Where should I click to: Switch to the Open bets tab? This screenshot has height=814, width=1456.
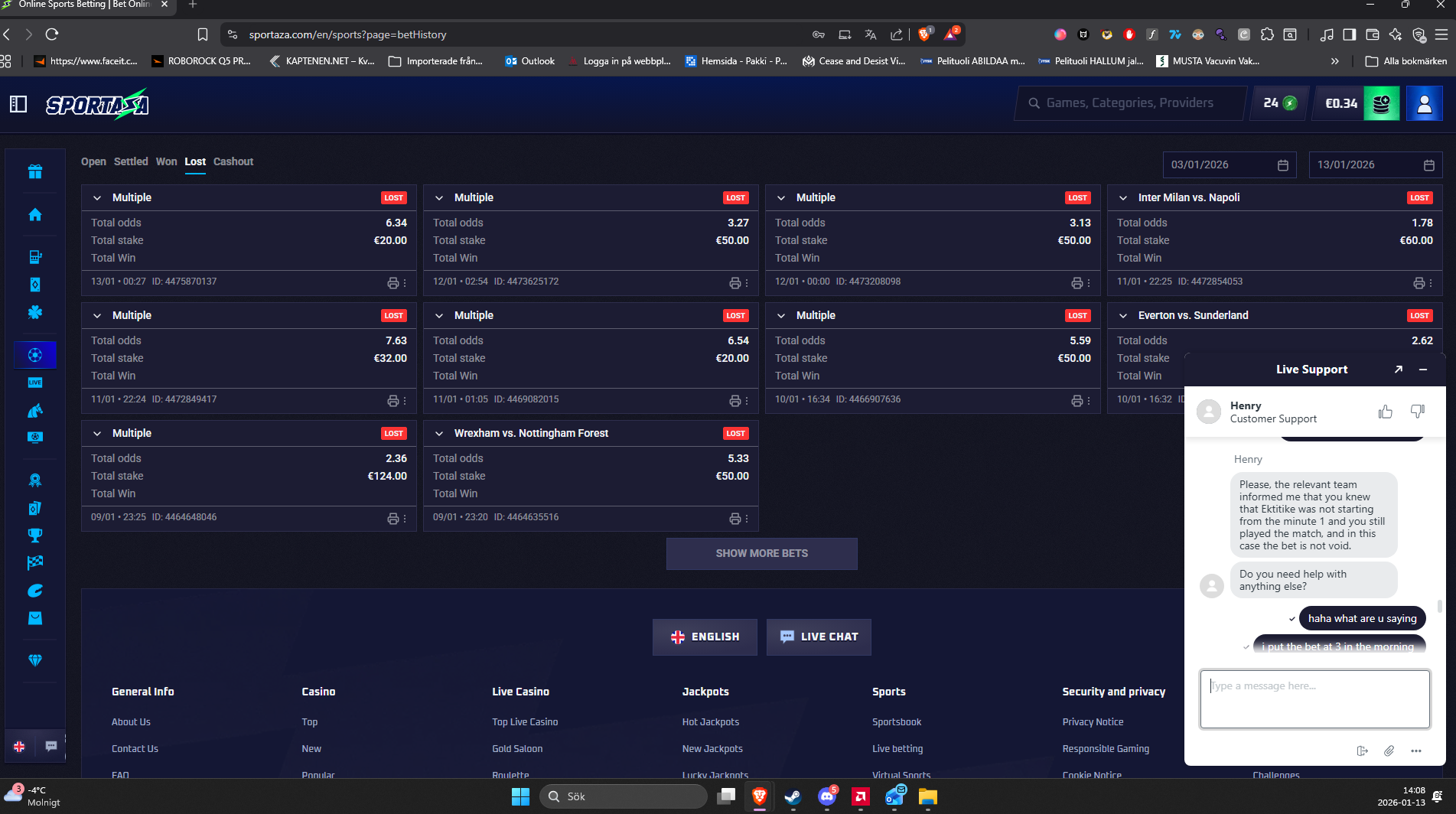click(93, 161)
